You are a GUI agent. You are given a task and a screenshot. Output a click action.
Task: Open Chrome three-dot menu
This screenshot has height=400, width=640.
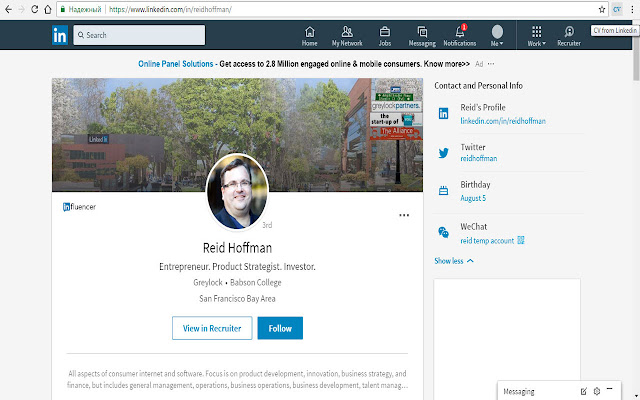point(632,9)
